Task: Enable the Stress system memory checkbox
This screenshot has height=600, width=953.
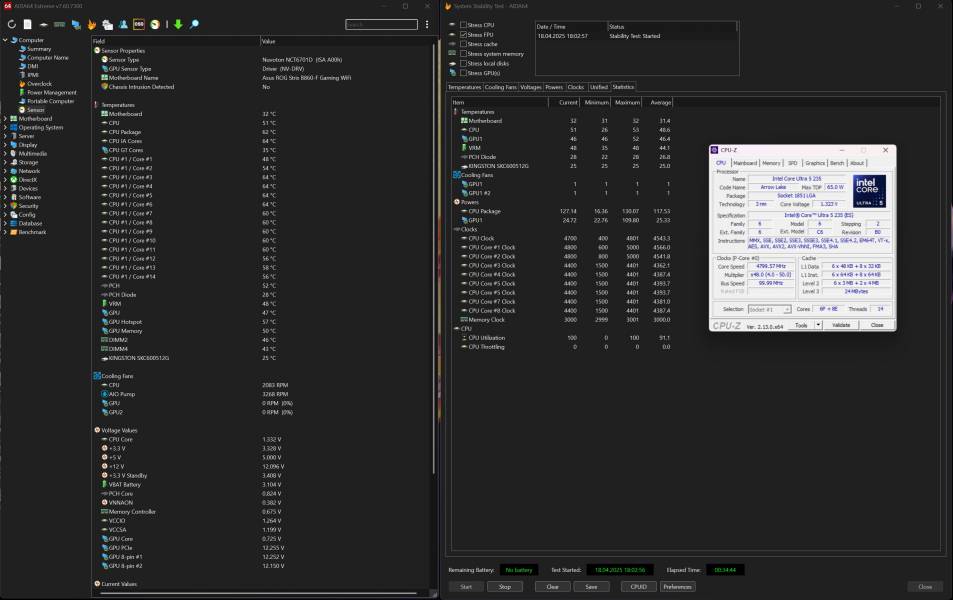Action: point(463,53)
